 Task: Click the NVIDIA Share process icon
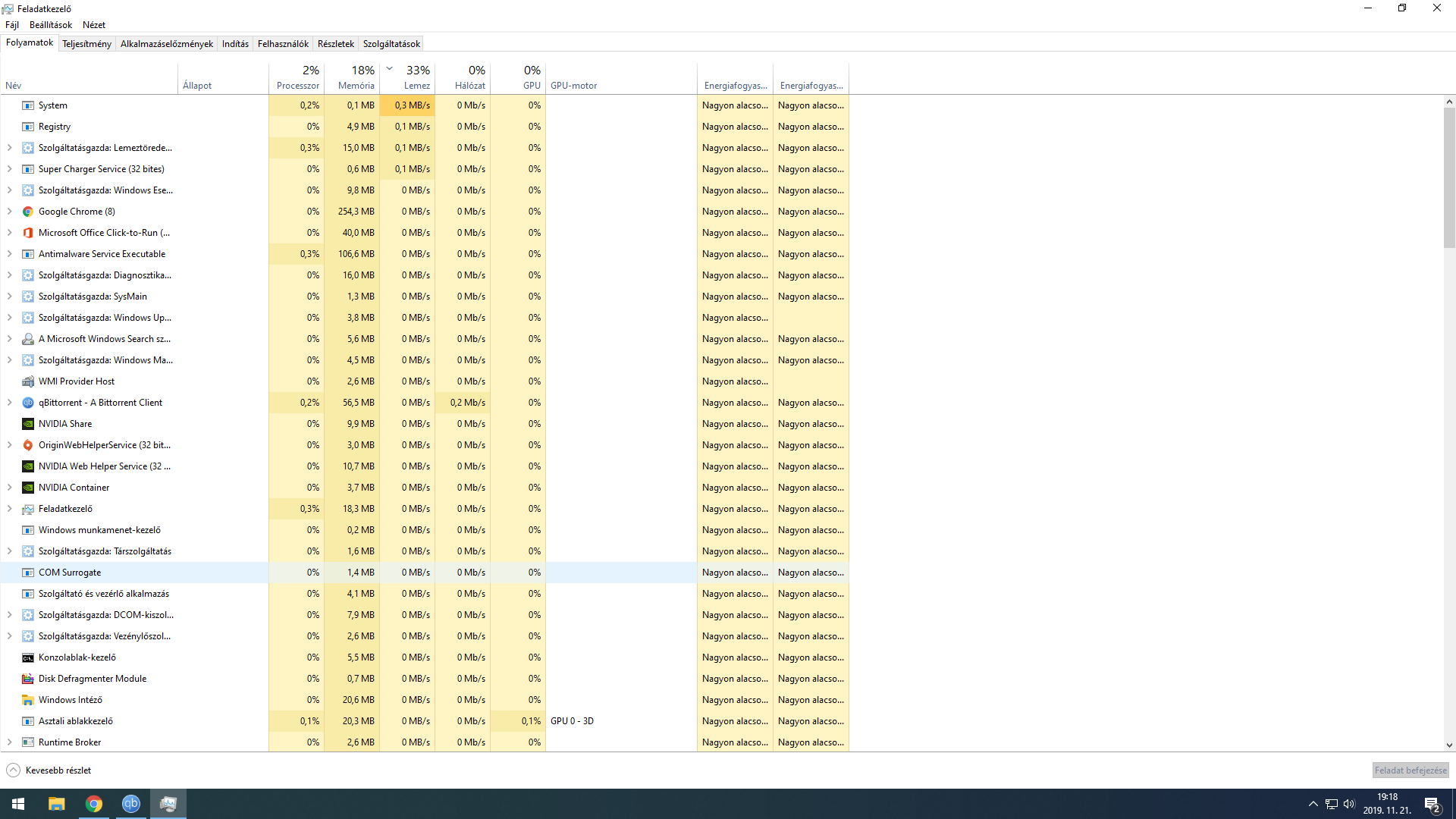coord(28,424)
